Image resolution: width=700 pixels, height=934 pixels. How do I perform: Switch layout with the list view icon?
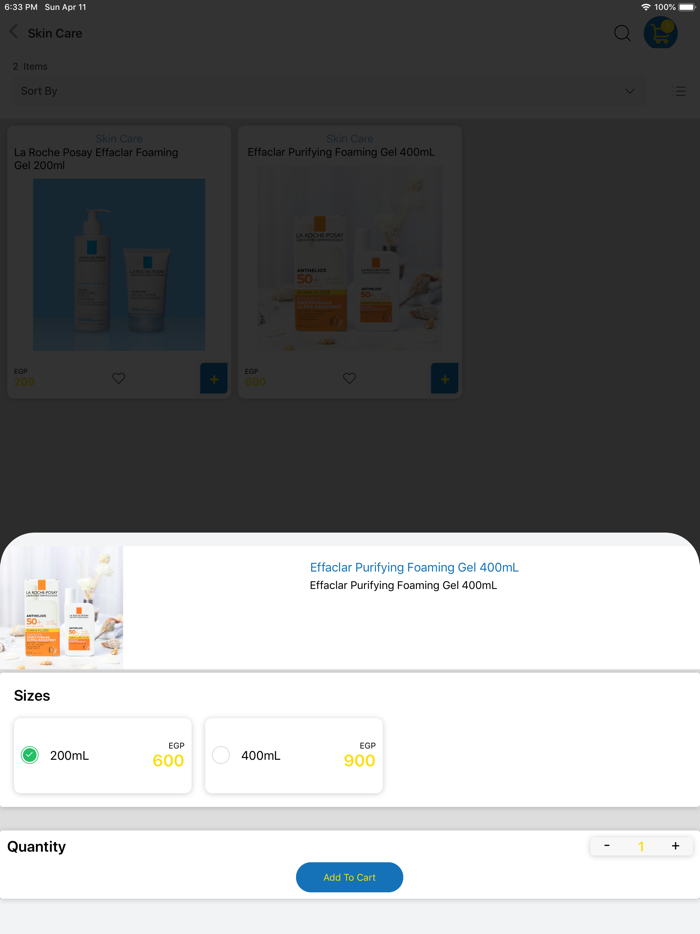click(x=679, y=91)
